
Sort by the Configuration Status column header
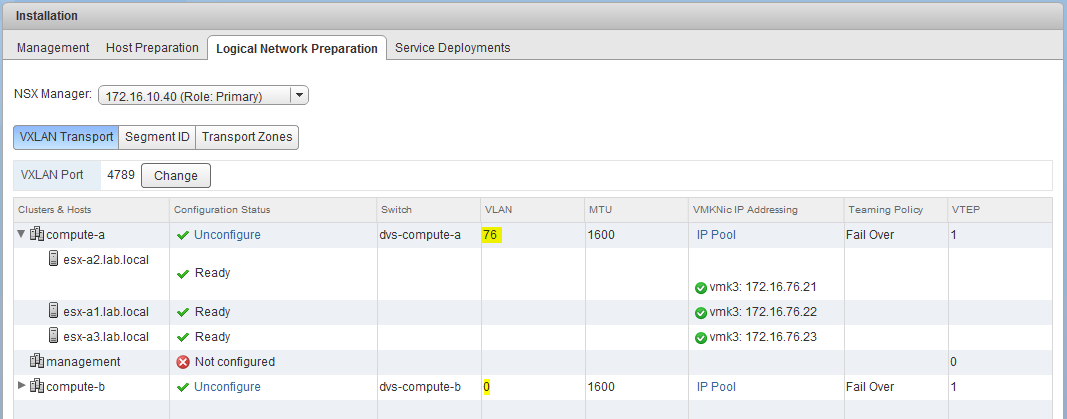[x=222, y=209]
